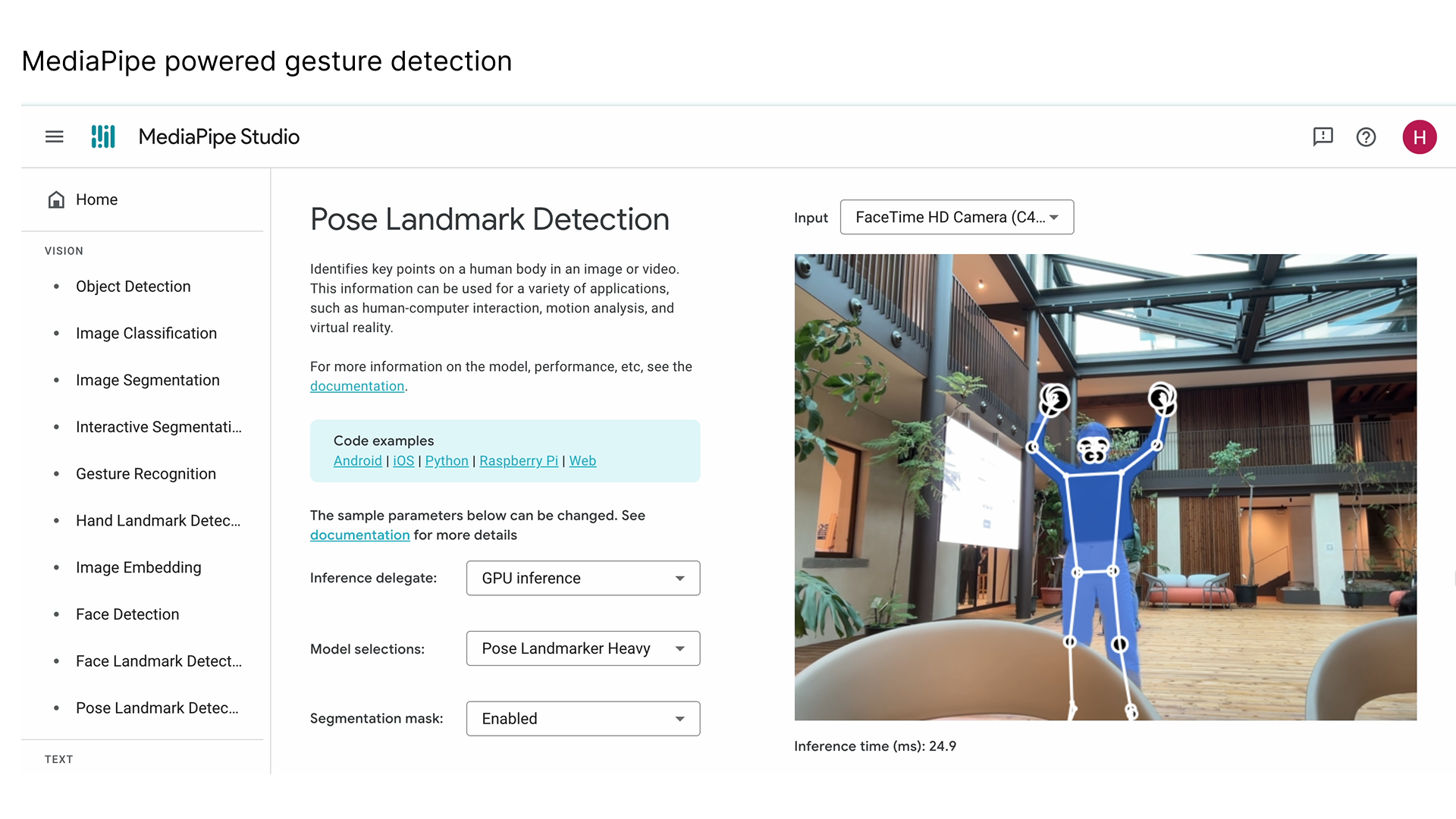The image size is (1456, 819).
Task: Click the camera preview video feed
Action: pyautogui.click(x=1105, y=487)
